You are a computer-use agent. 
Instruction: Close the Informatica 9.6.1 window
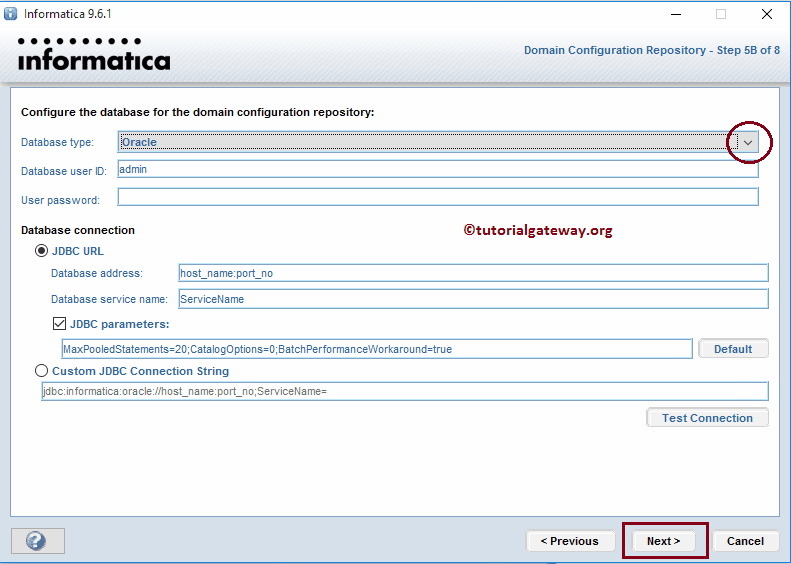[x=766, y=14]
